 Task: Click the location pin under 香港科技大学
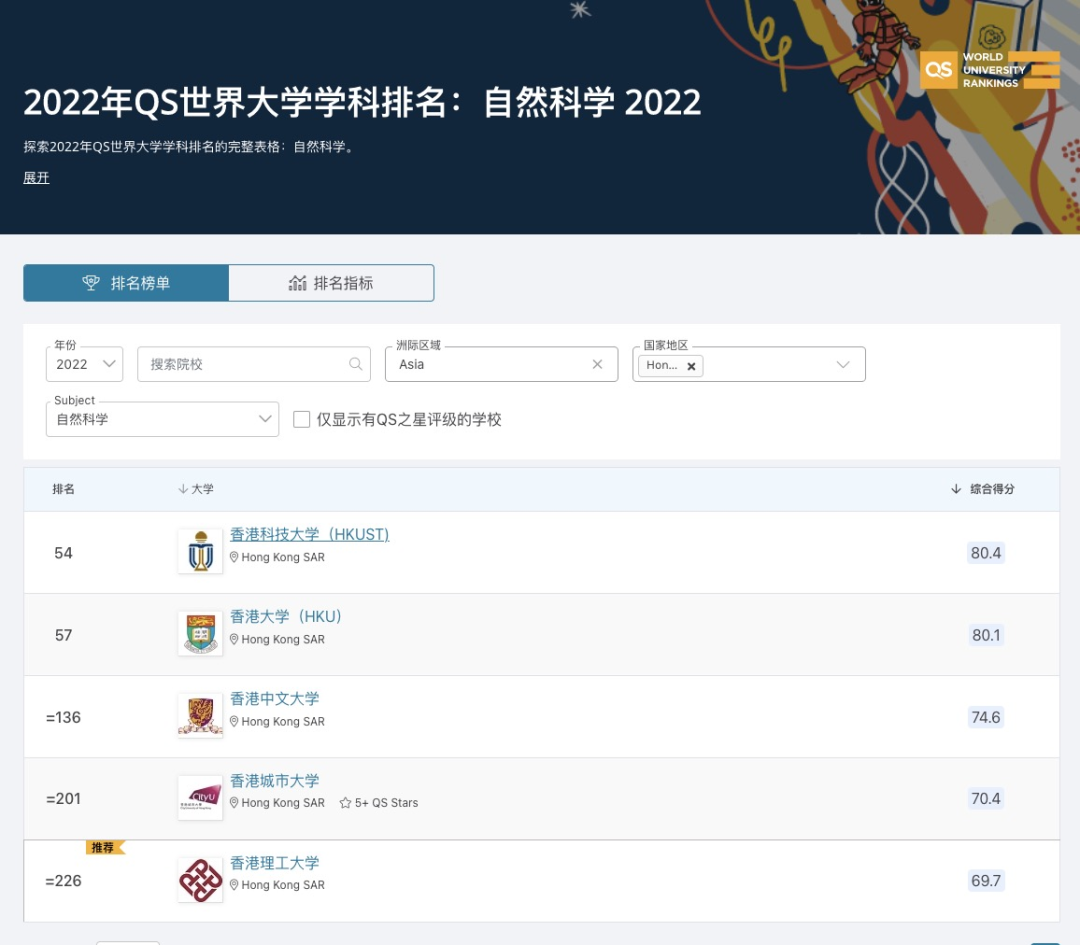click(234, 557)
